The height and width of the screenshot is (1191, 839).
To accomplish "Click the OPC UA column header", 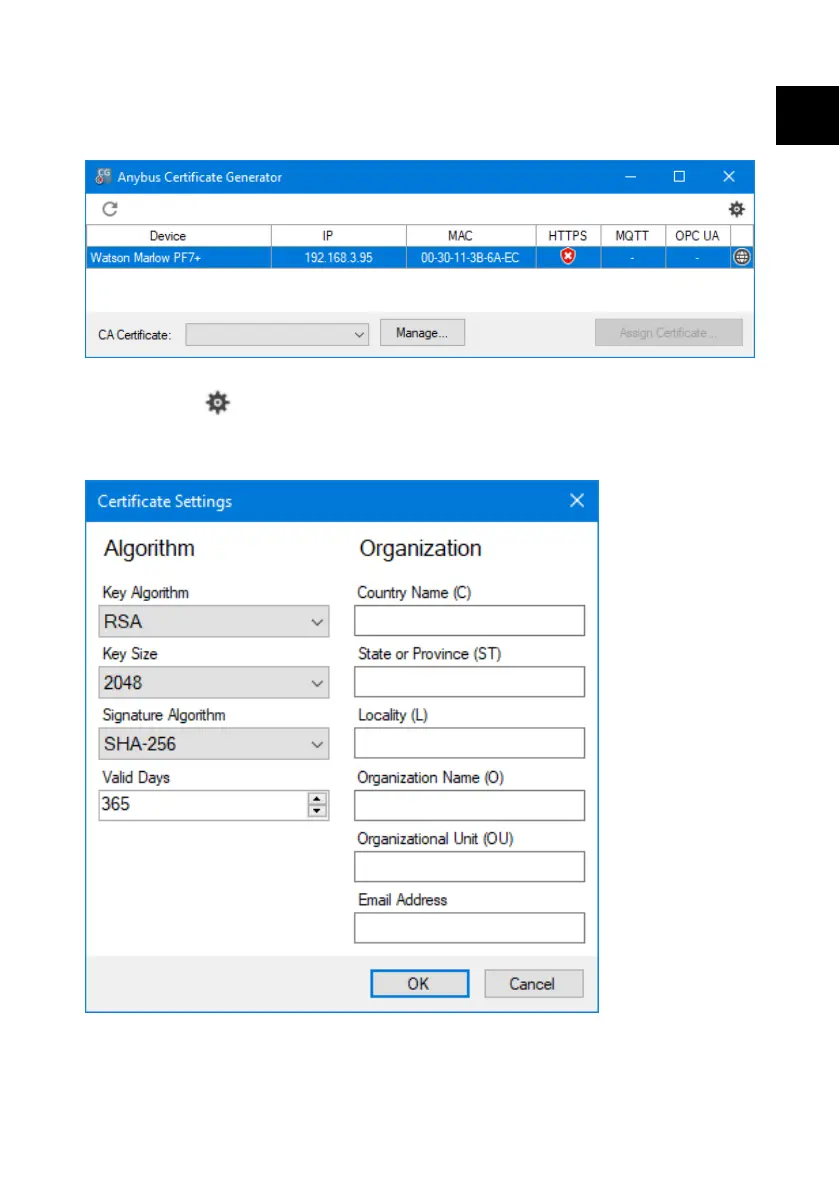I will coord(698,235).
